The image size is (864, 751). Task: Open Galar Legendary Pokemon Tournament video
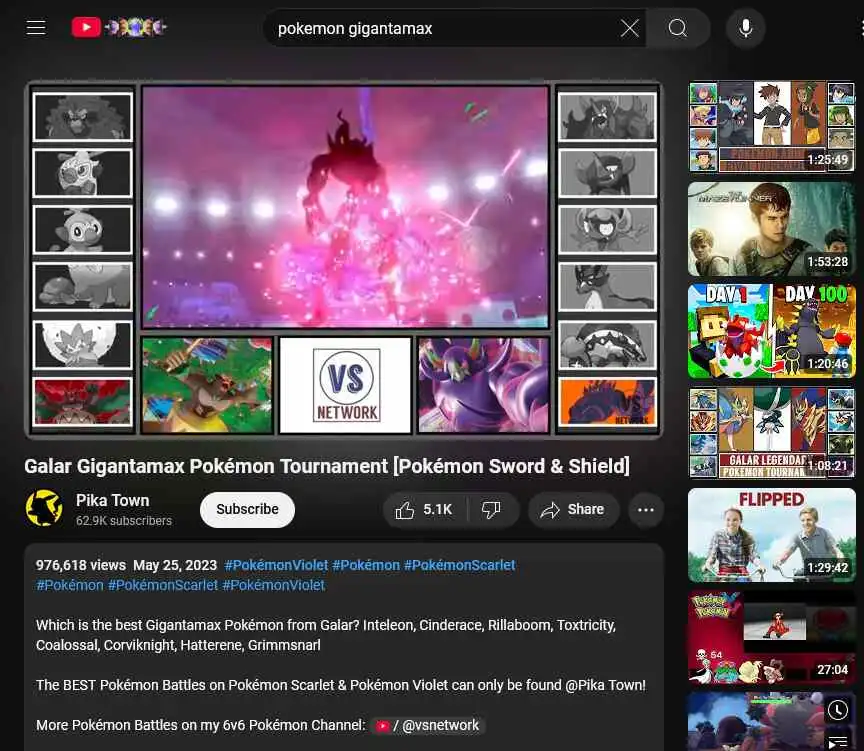771,433
